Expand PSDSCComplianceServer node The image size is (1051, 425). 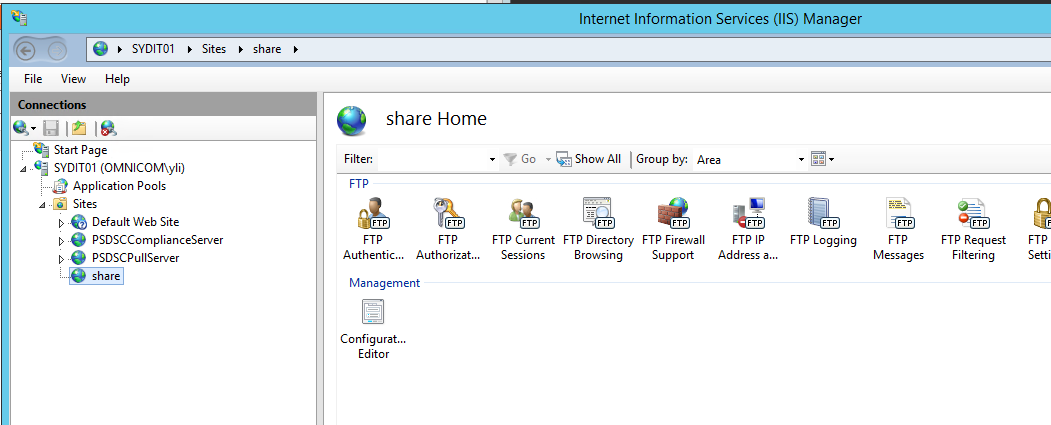click(x=62, y=241)
